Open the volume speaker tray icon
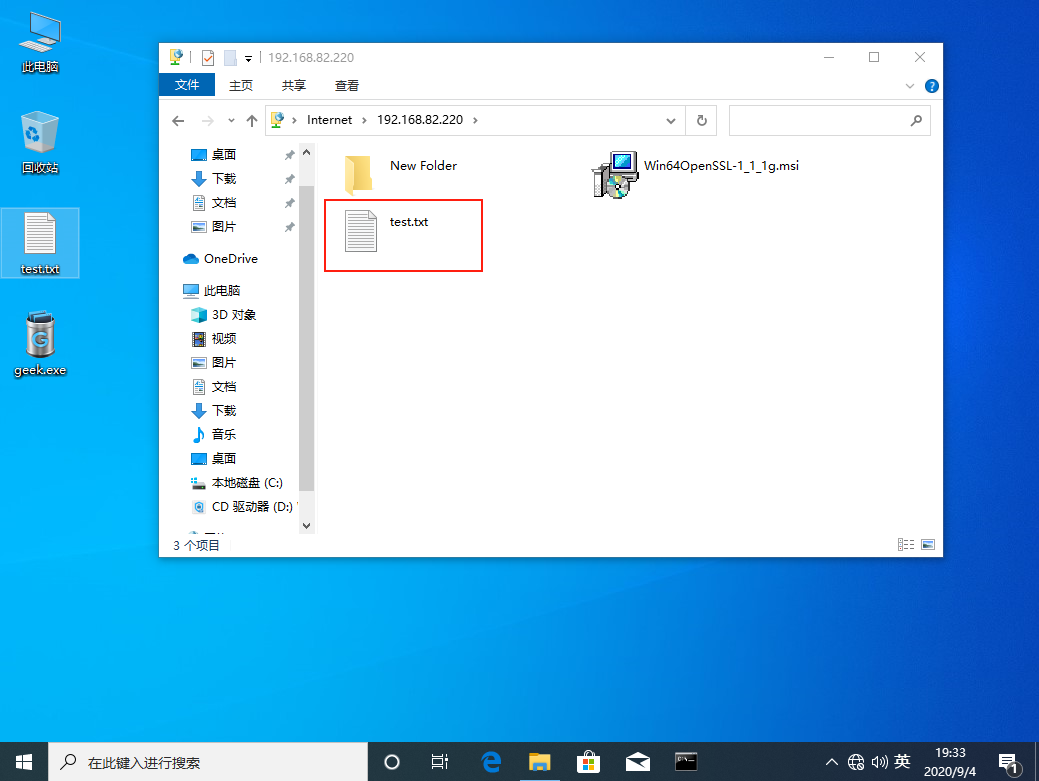 point(879,762)
